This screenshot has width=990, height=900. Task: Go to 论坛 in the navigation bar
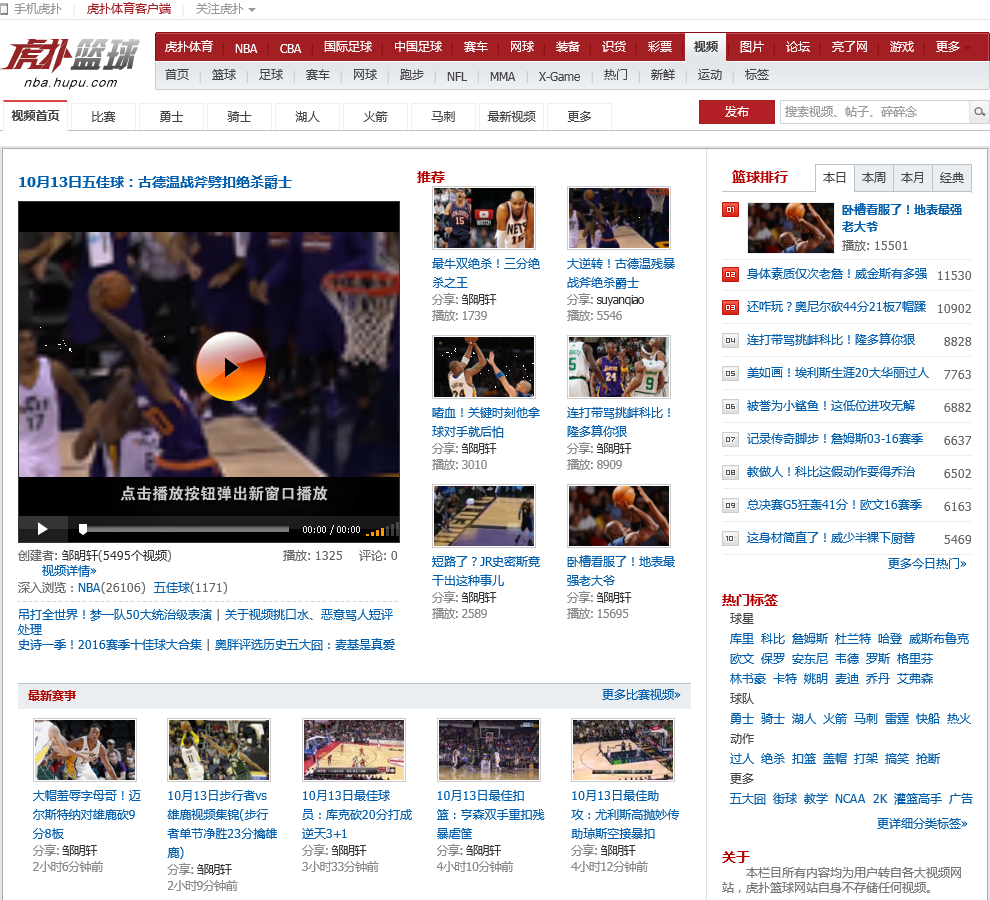tap(797, 47)
